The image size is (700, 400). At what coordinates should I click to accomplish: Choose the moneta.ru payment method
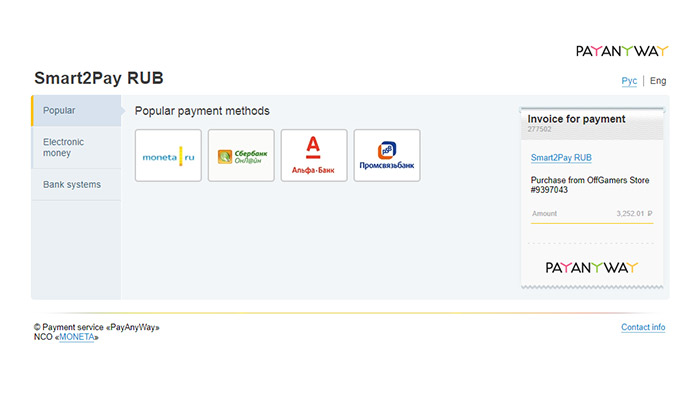[x=168, y=155]
